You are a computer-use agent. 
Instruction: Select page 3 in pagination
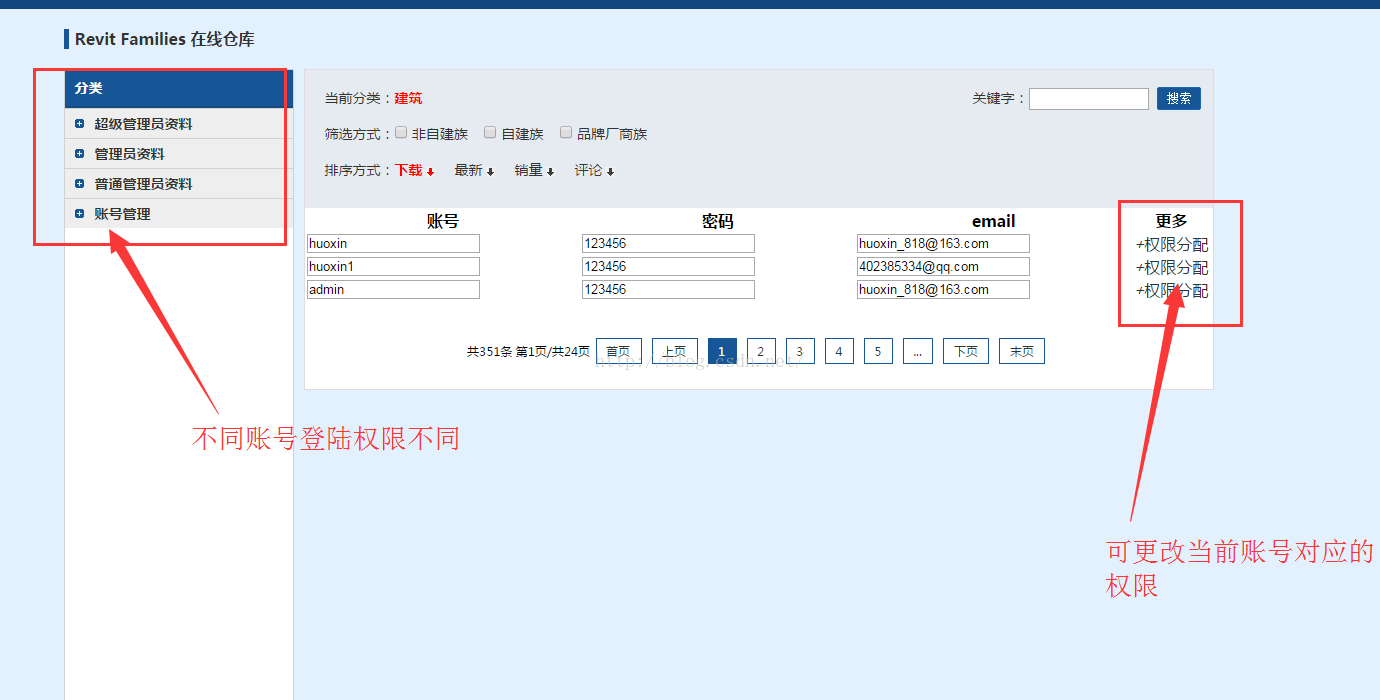click(800, 351)
